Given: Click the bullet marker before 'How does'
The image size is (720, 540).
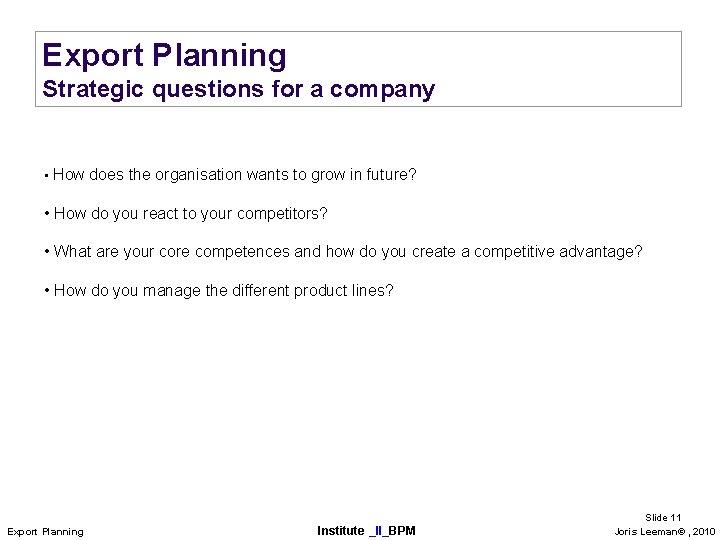Looking at the screenshot, I should (47, 176).
